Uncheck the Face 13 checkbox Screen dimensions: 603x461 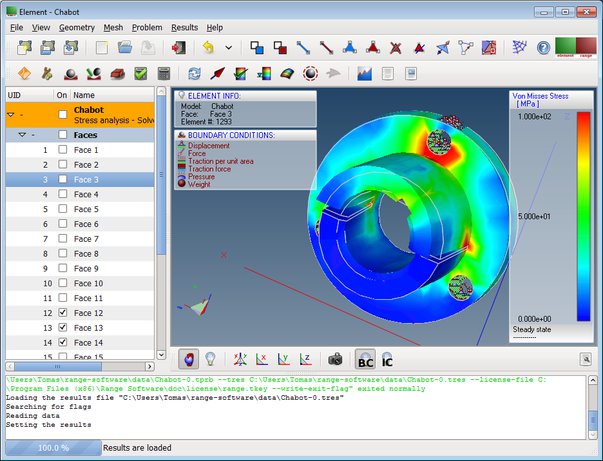pyautogui.click(x=63, y=327)
